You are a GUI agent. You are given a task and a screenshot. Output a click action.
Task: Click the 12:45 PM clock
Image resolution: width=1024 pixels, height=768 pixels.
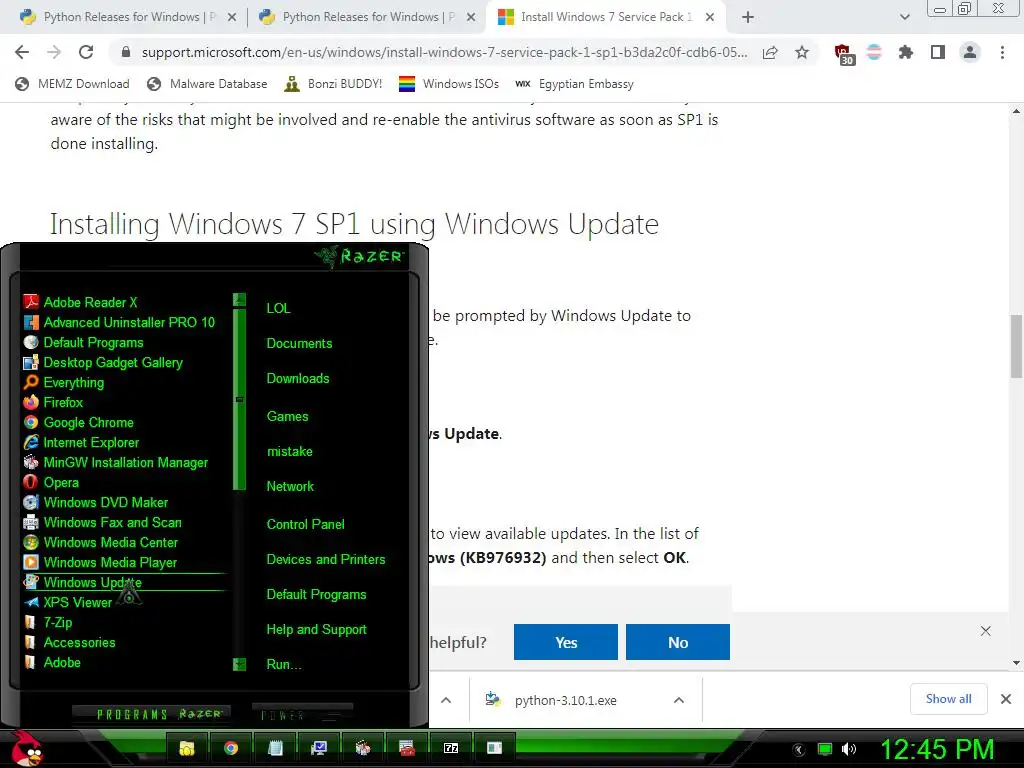(x=937, y=749)
